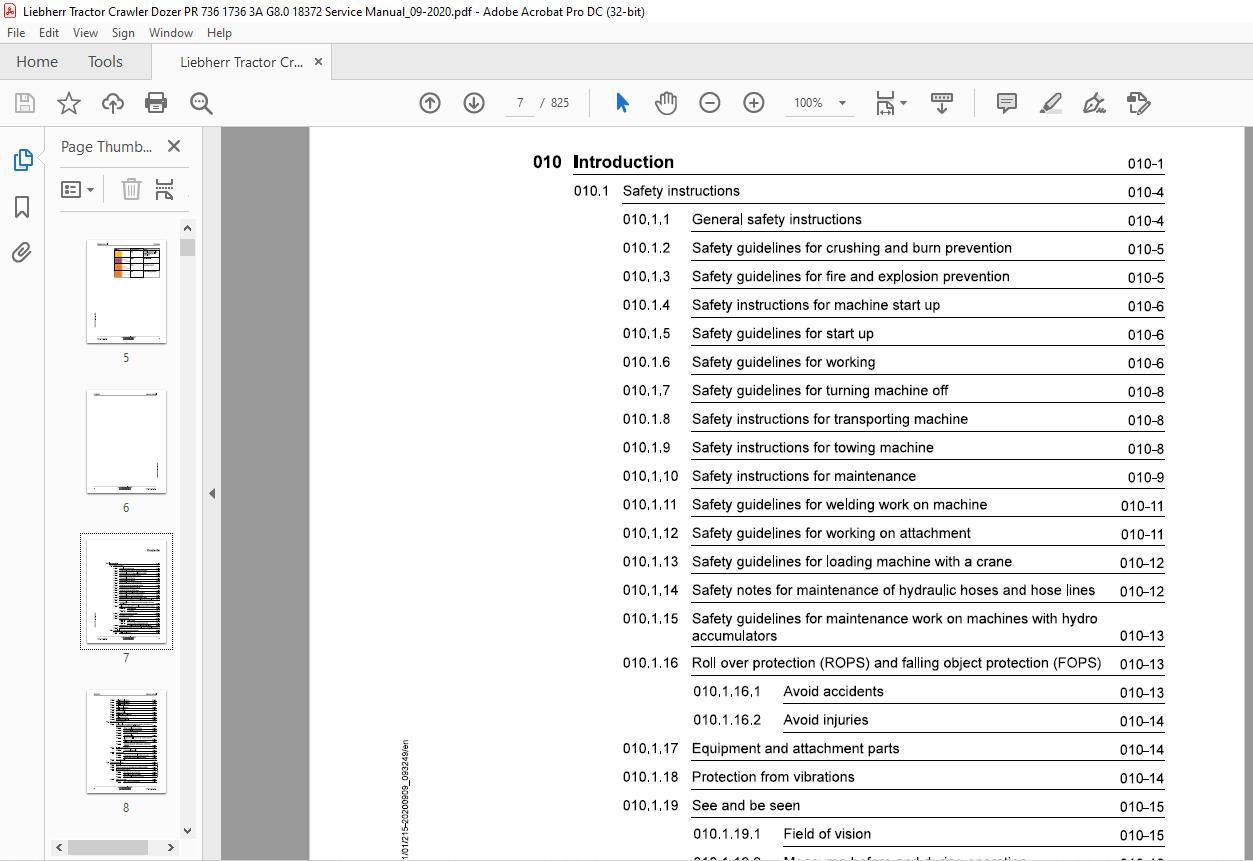Open General safety instructions entry
Screen dimensions: 1253x861
[x=893, y=220]
